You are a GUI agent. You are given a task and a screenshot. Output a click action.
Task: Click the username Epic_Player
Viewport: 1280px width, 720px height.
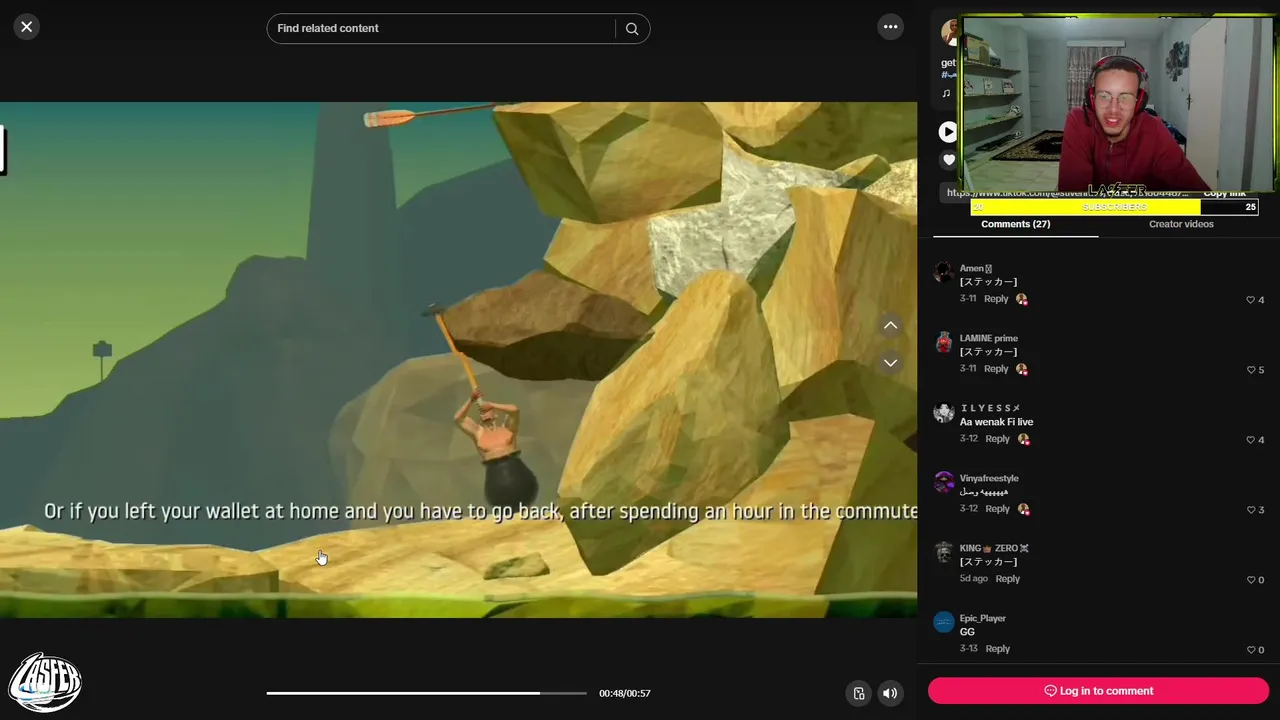click(x=983, y=618)
